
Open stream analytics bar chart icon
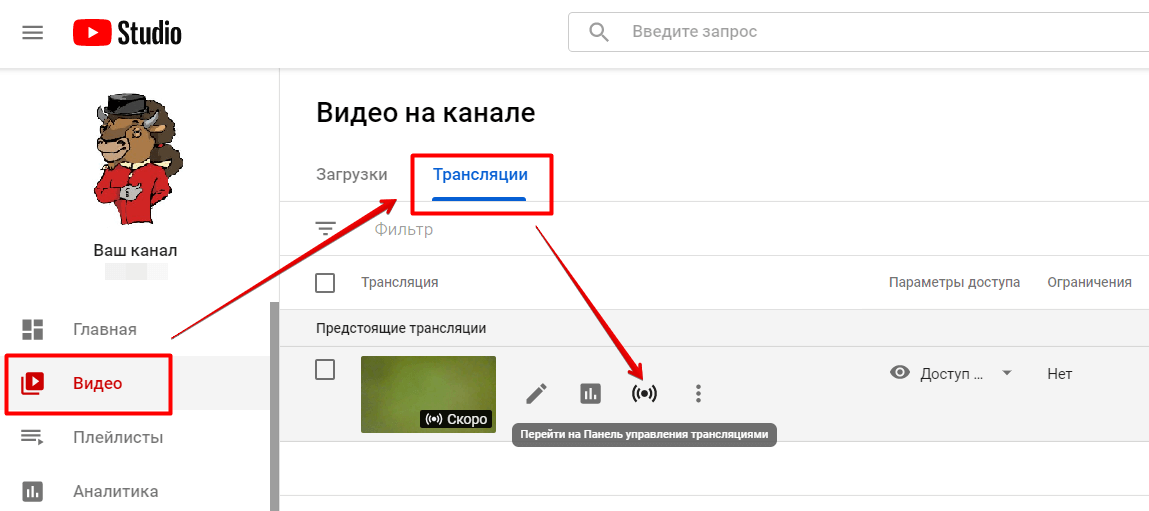591,394
